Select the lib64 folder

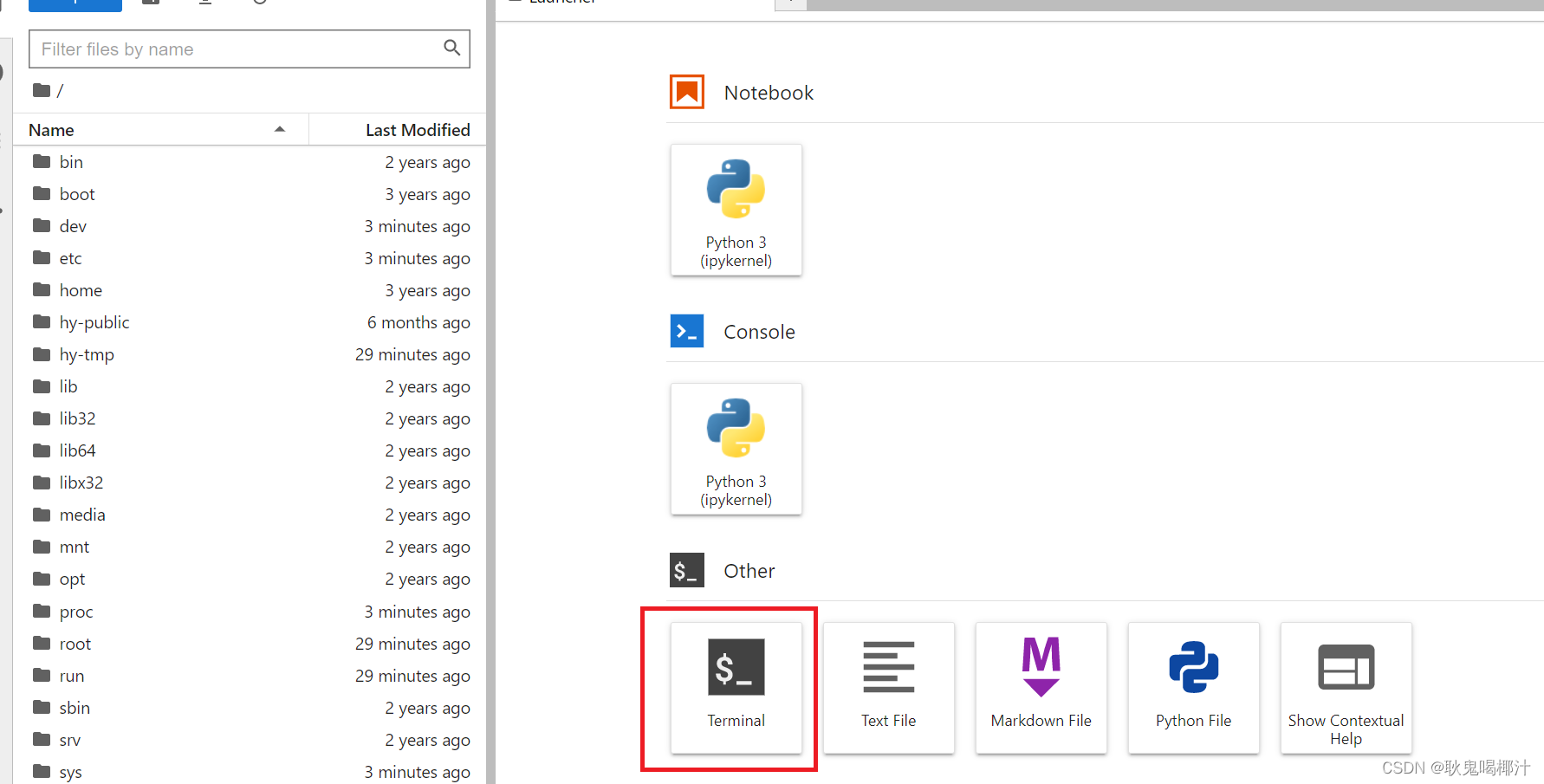point(250,450)
